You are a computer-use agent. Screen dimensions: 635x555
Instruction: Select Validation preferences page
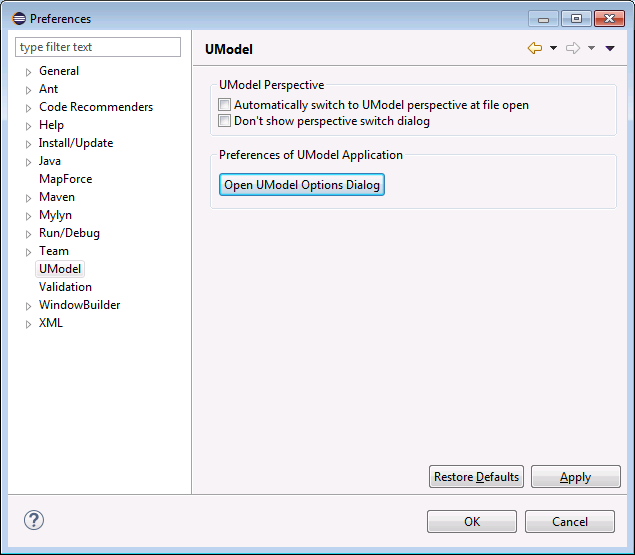pyautogui.click(x=65, y=287)
